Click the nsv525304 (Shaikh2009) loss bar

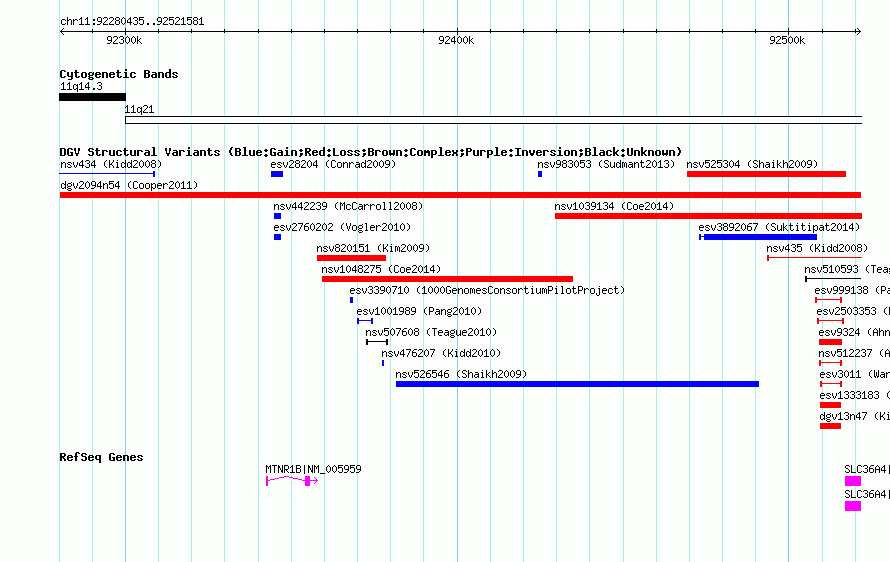pyautogui.click(x=766, y=174)
